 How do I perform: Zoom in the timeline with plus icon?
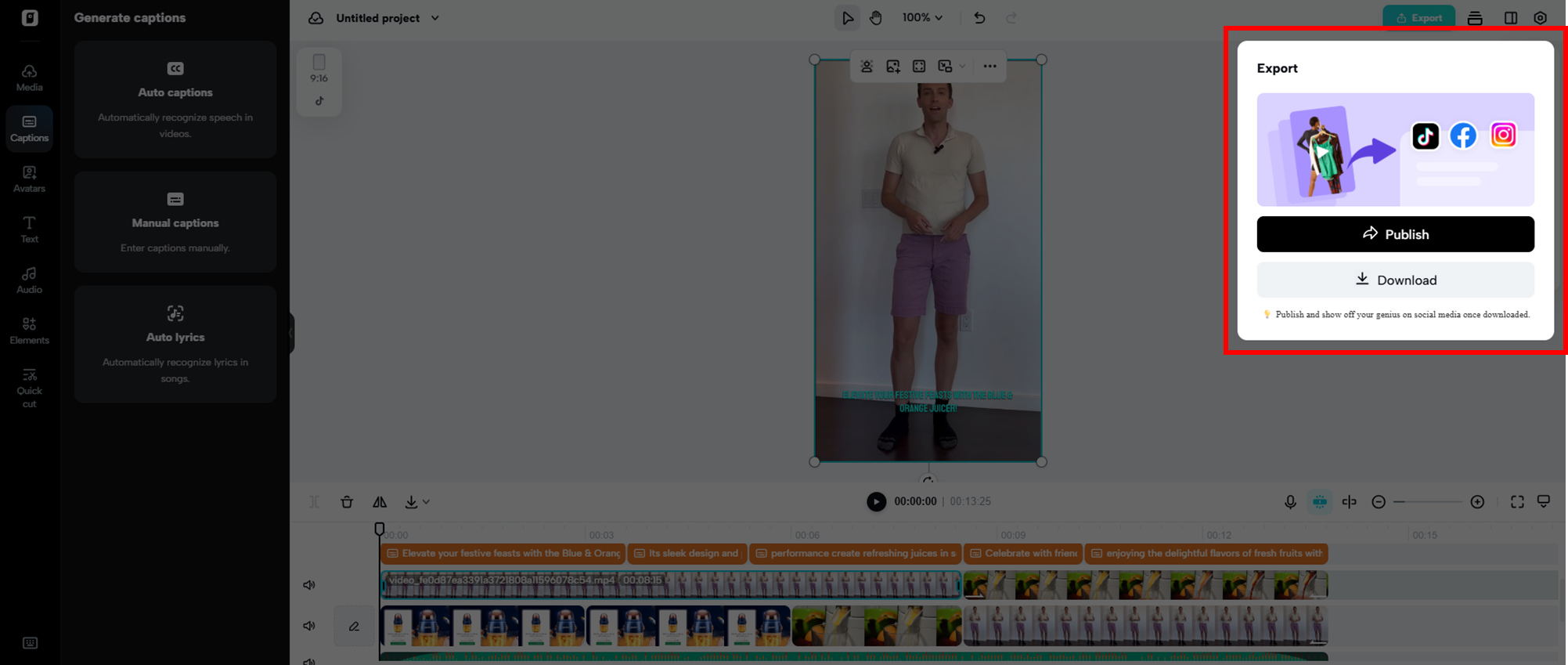point(1477,502)
